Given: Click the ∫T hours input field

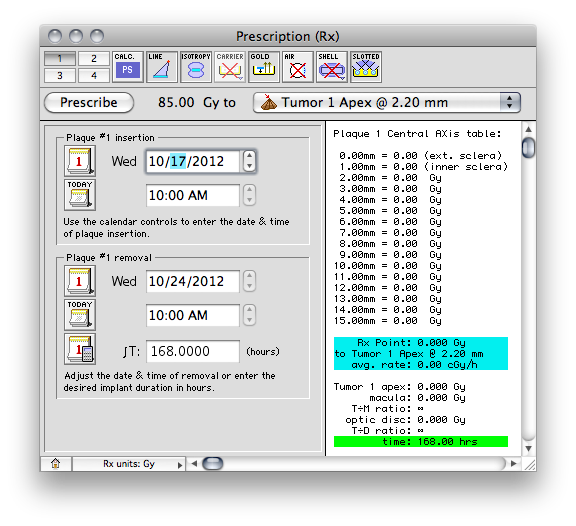Looking at the screenshot, I should 193,351.
